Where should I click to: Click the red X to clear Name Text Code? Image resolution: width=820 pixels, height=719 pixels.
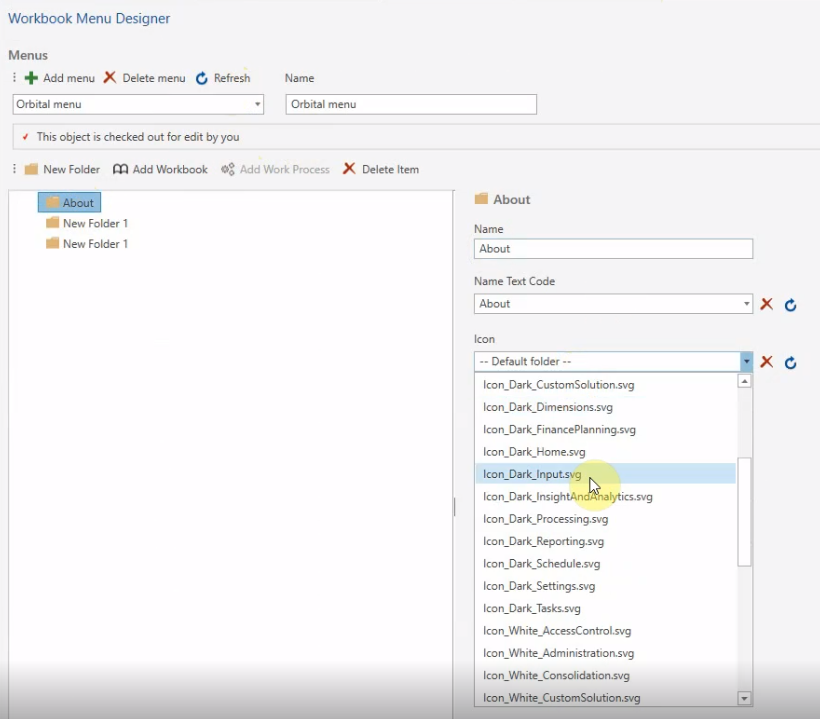(766, 304)
